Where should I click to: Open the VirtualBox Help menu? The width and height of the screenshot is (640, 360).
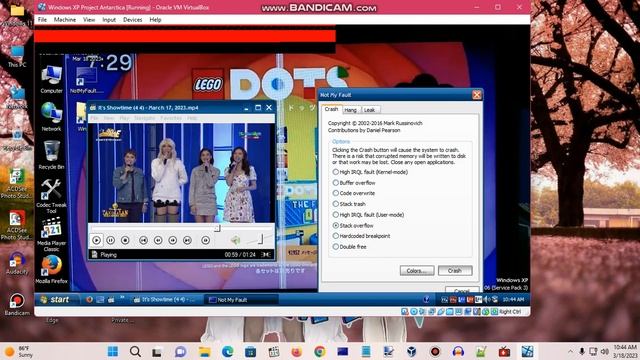point(155,20)
